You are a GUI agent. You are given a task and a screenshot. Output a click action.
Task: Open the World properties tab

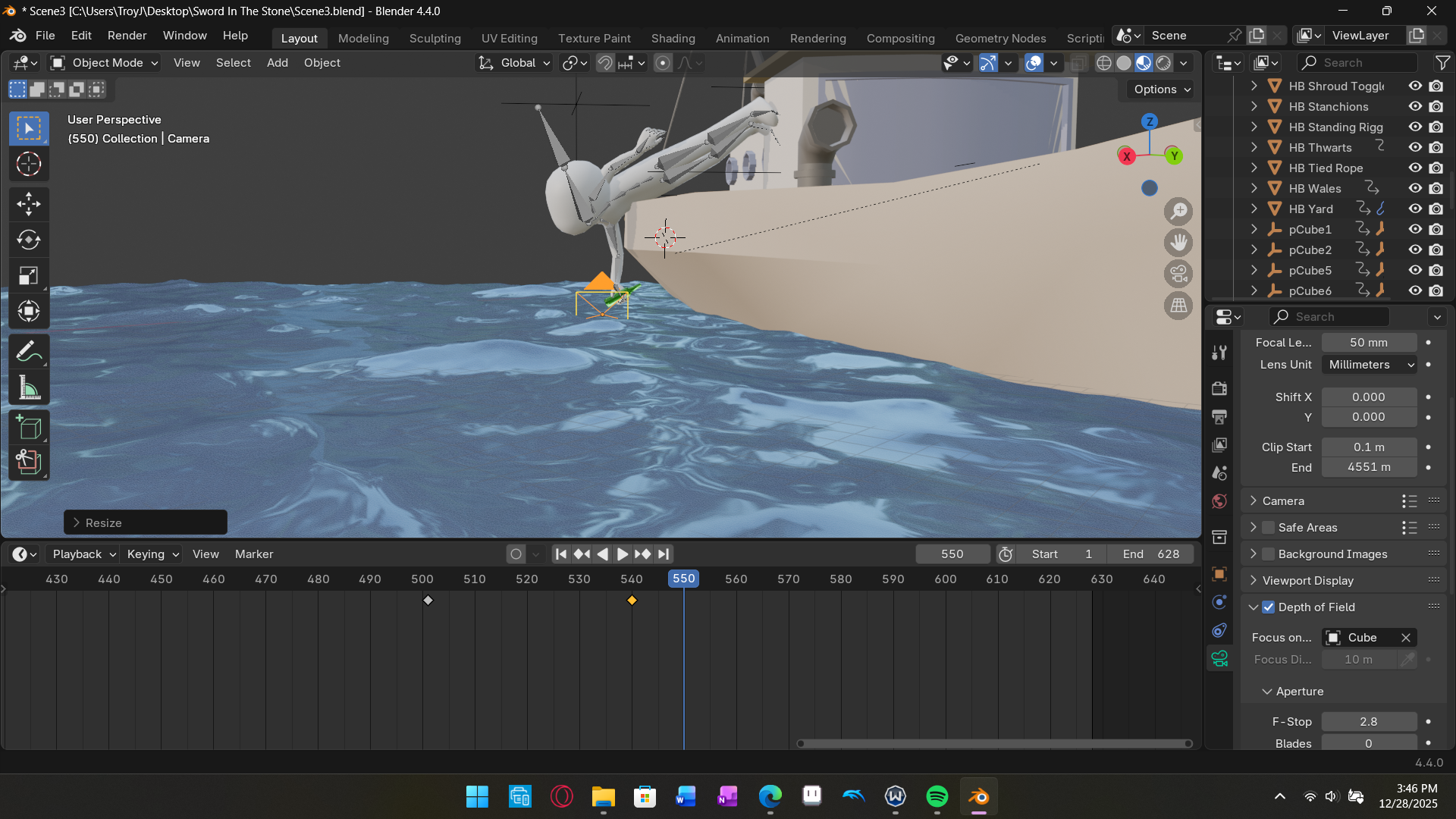[1219, 500]
